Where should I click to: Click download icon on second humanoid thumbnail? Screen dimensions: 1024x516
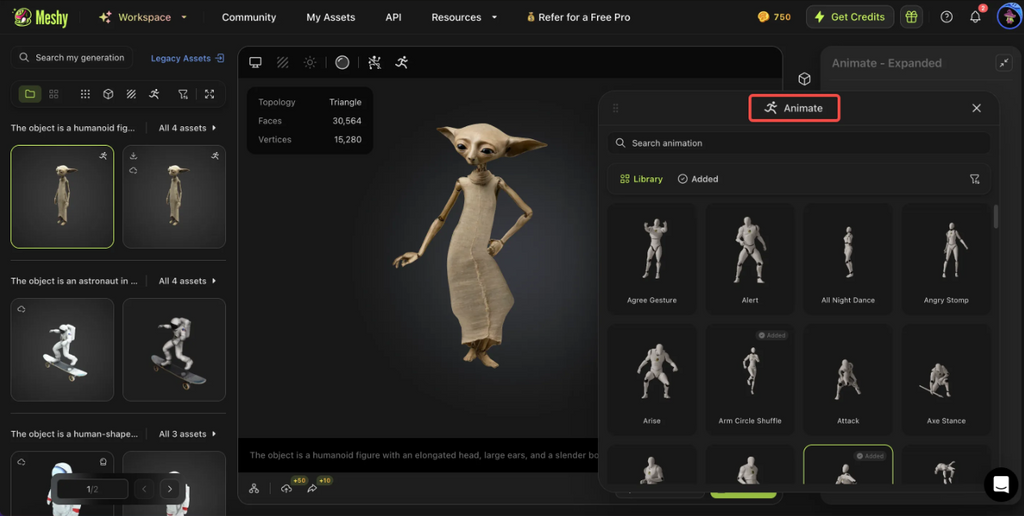[x=133, y=156]
